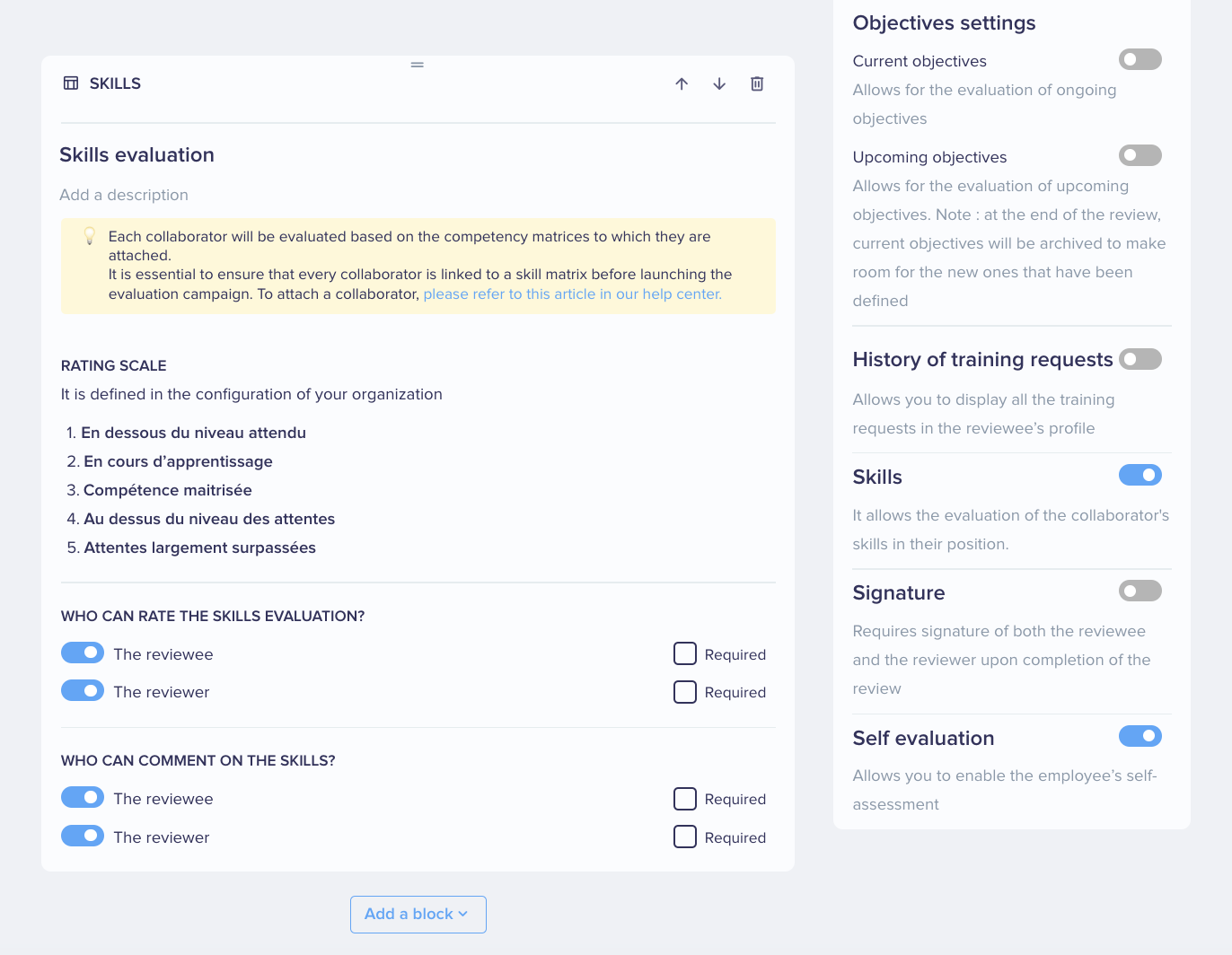Grab the block drag handle at top
Image resolution: width=1232 pixels, height=955 pixels.
click(x=418, y=65)
